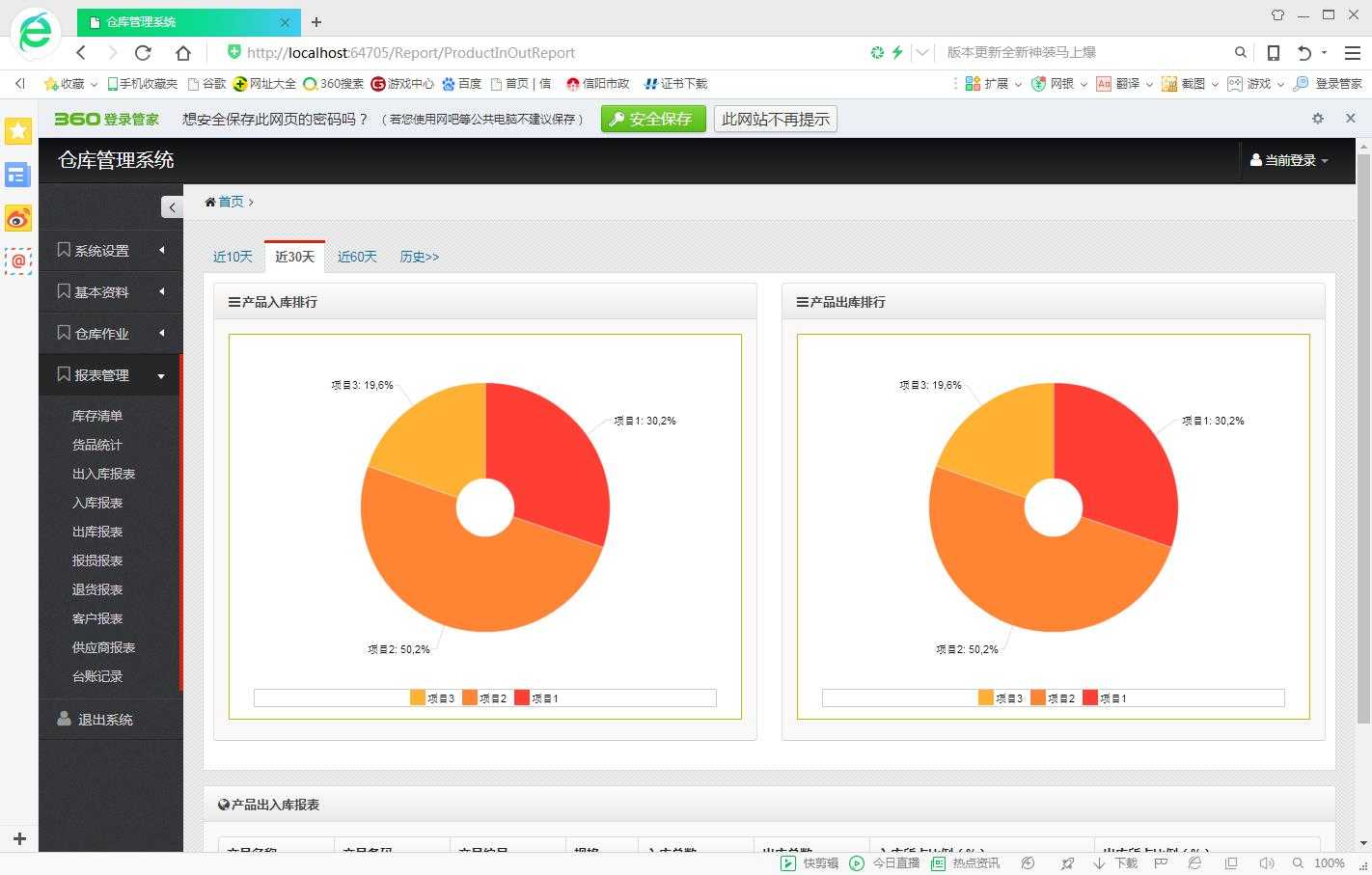Click the search magnifier in the address bar
Screen dimensions: 1372x875
click(x=1241, y=52)
